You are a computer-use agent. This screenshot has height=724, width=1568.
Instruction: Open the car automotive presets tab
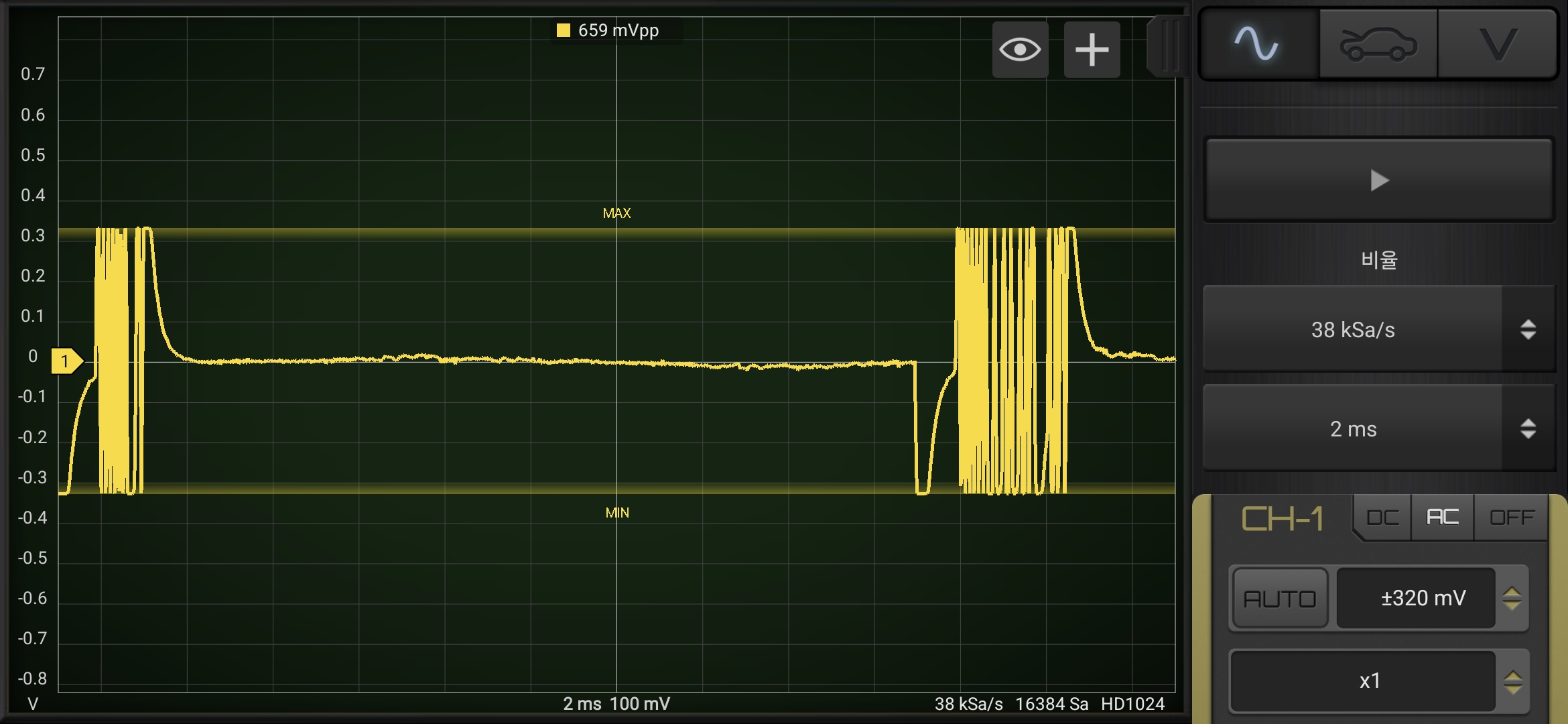click(x=1378, y=45)
